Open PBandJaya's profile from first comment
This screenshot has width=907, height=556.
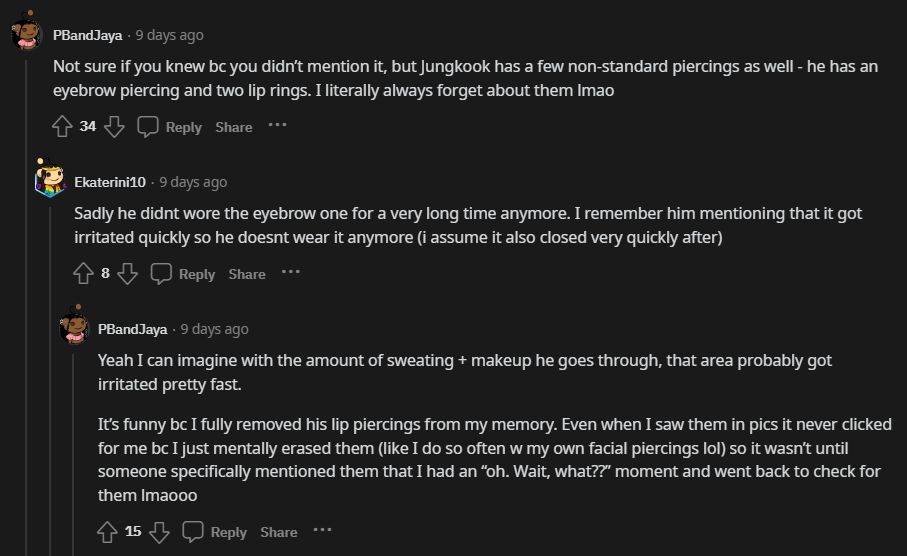click(x=88, y=35)
